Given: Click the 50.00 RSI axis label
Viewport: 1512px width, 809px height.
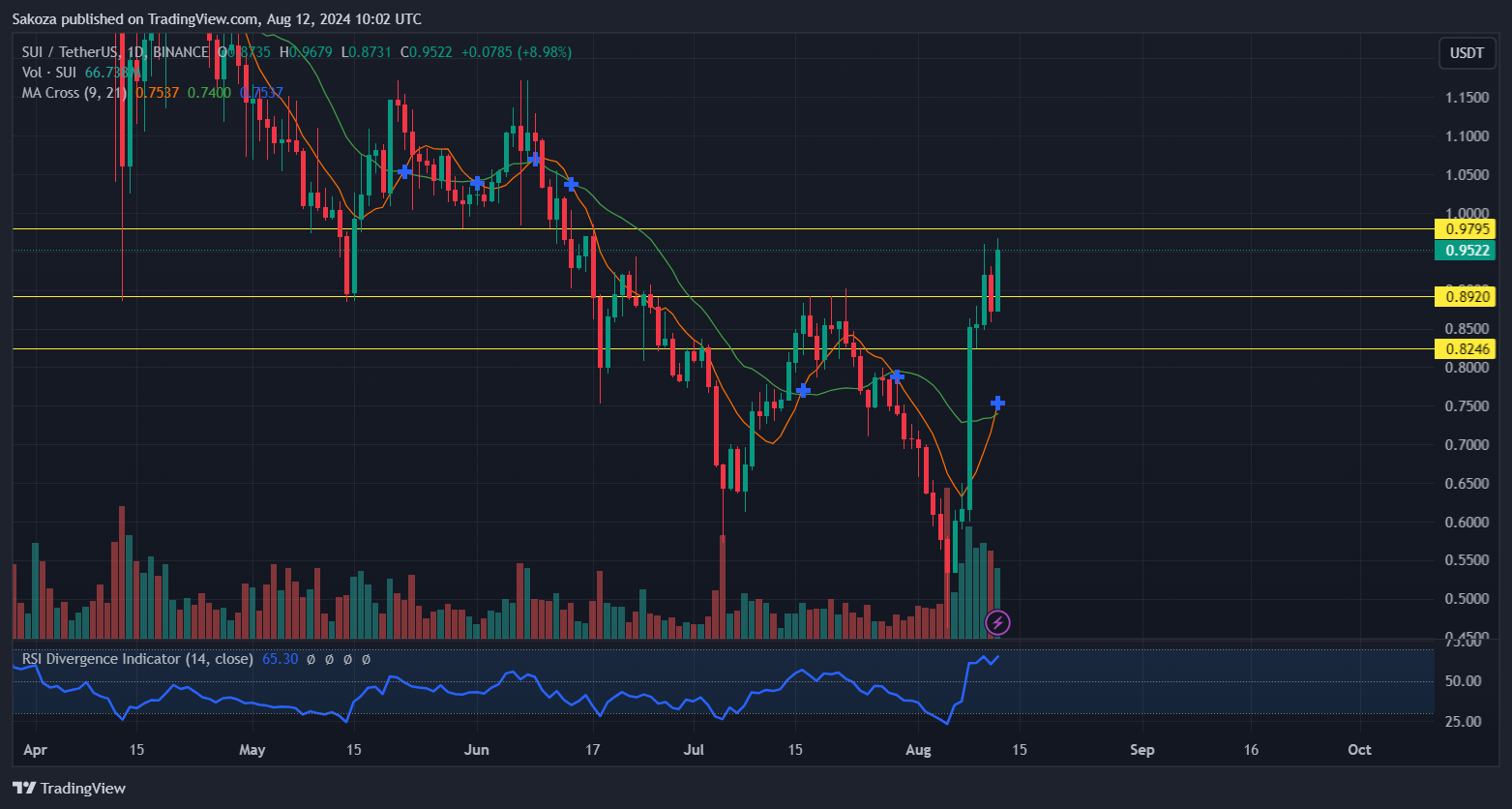Looking at the screenshot, I should pos(1463,681).
